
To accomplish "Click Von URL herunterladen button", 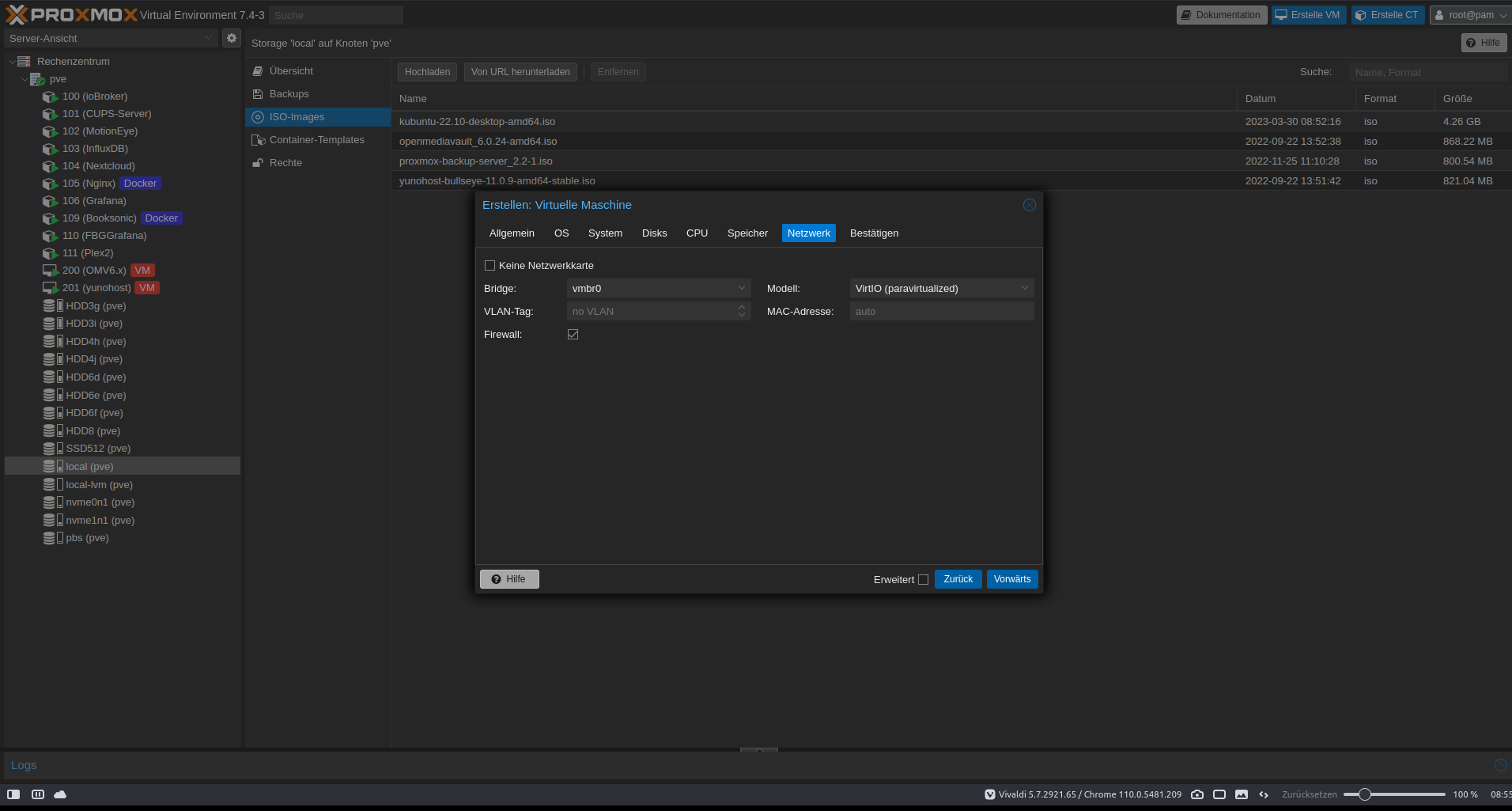I will [520, 72].
